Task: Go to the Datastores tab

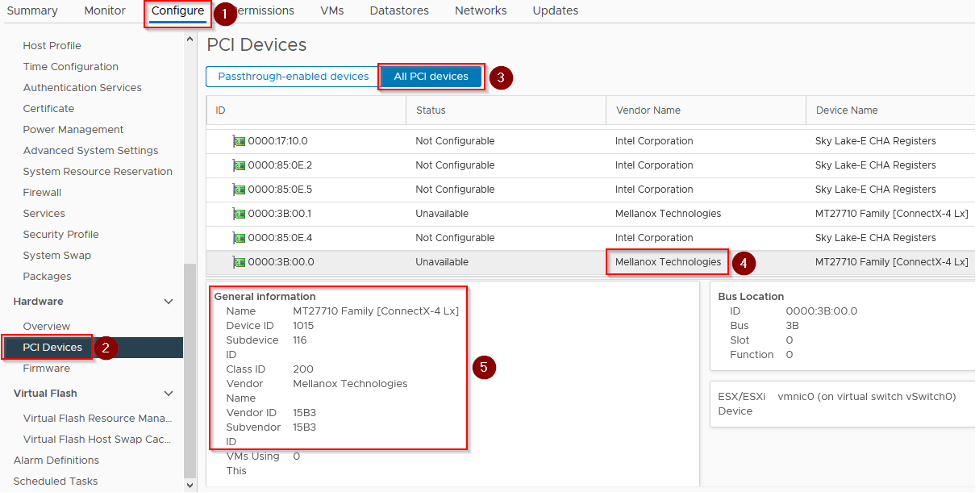Action: 399,11
